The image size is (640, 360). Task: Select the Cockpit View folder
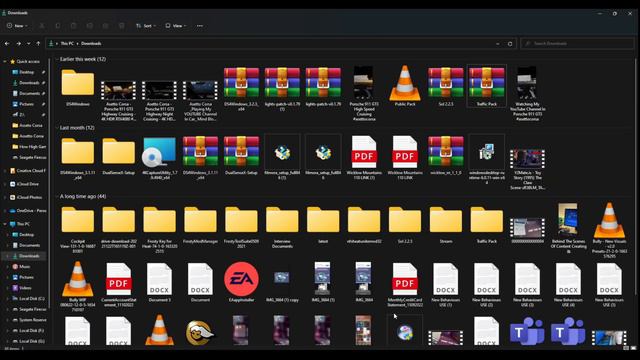pos(78,229)
